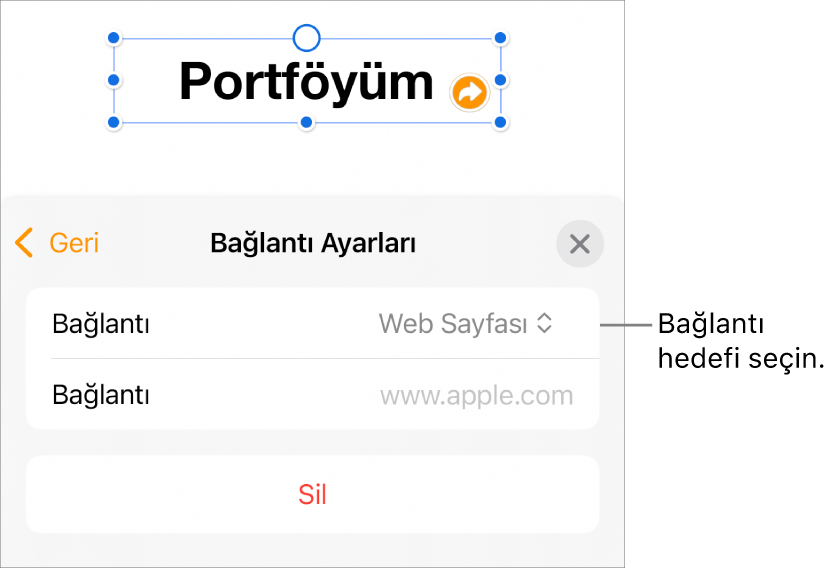Click the up-down chevrons next to Web Sayfası
This screenshot has height=569, width=836.
click(x=545, y=324)
